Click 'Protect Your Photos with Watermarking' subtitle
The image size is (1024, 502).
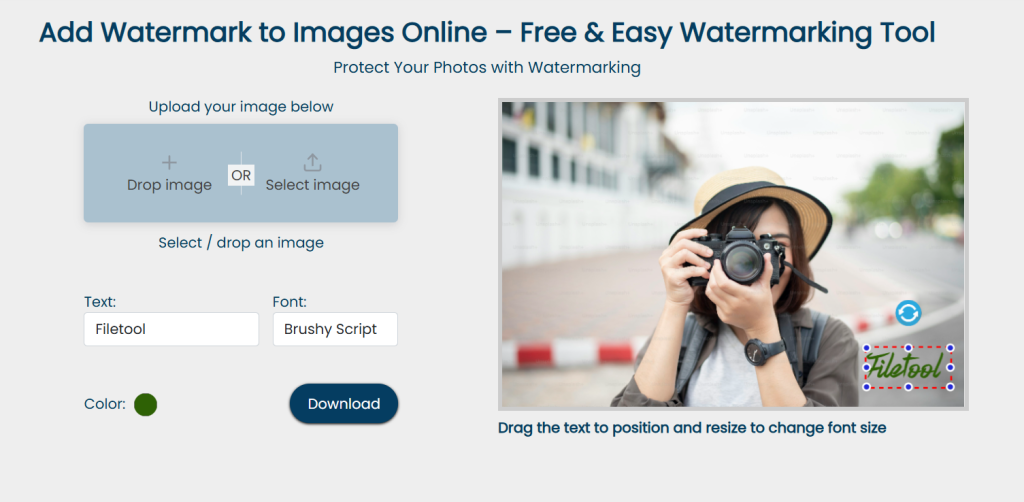(487, 67)
